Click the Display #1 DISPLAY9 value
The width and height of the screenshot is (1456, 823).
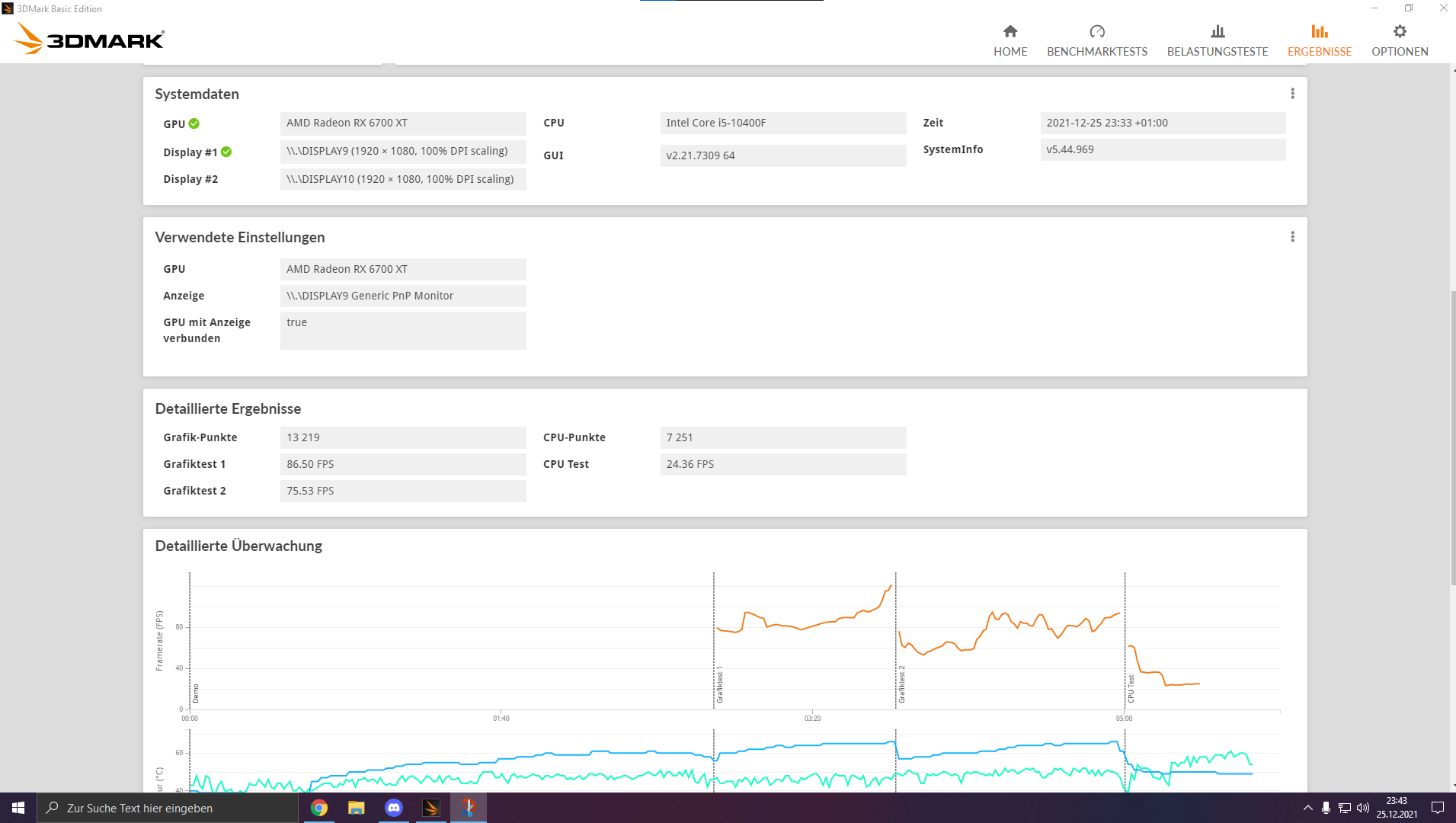tap(403, 151)
